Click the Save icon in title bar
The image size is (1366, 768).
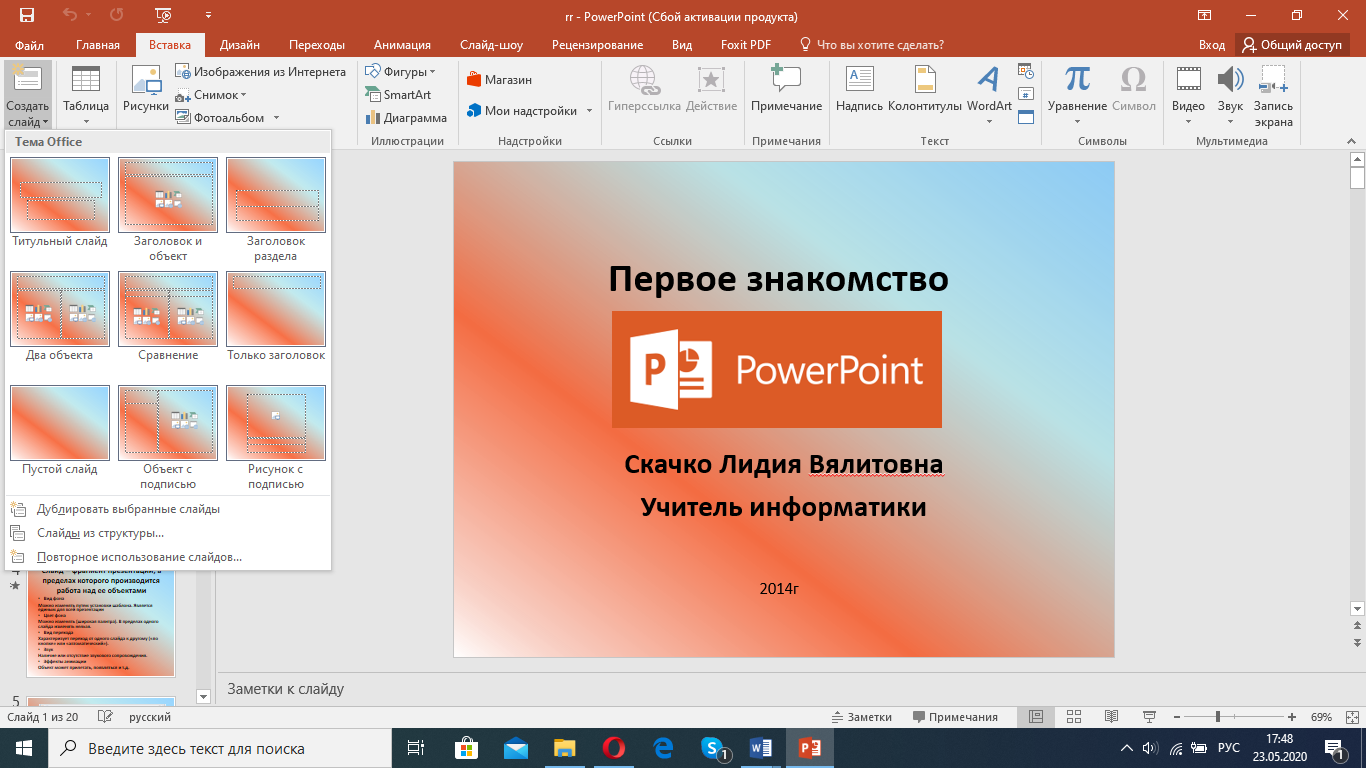pyautogui.click(x=26, y=16)
